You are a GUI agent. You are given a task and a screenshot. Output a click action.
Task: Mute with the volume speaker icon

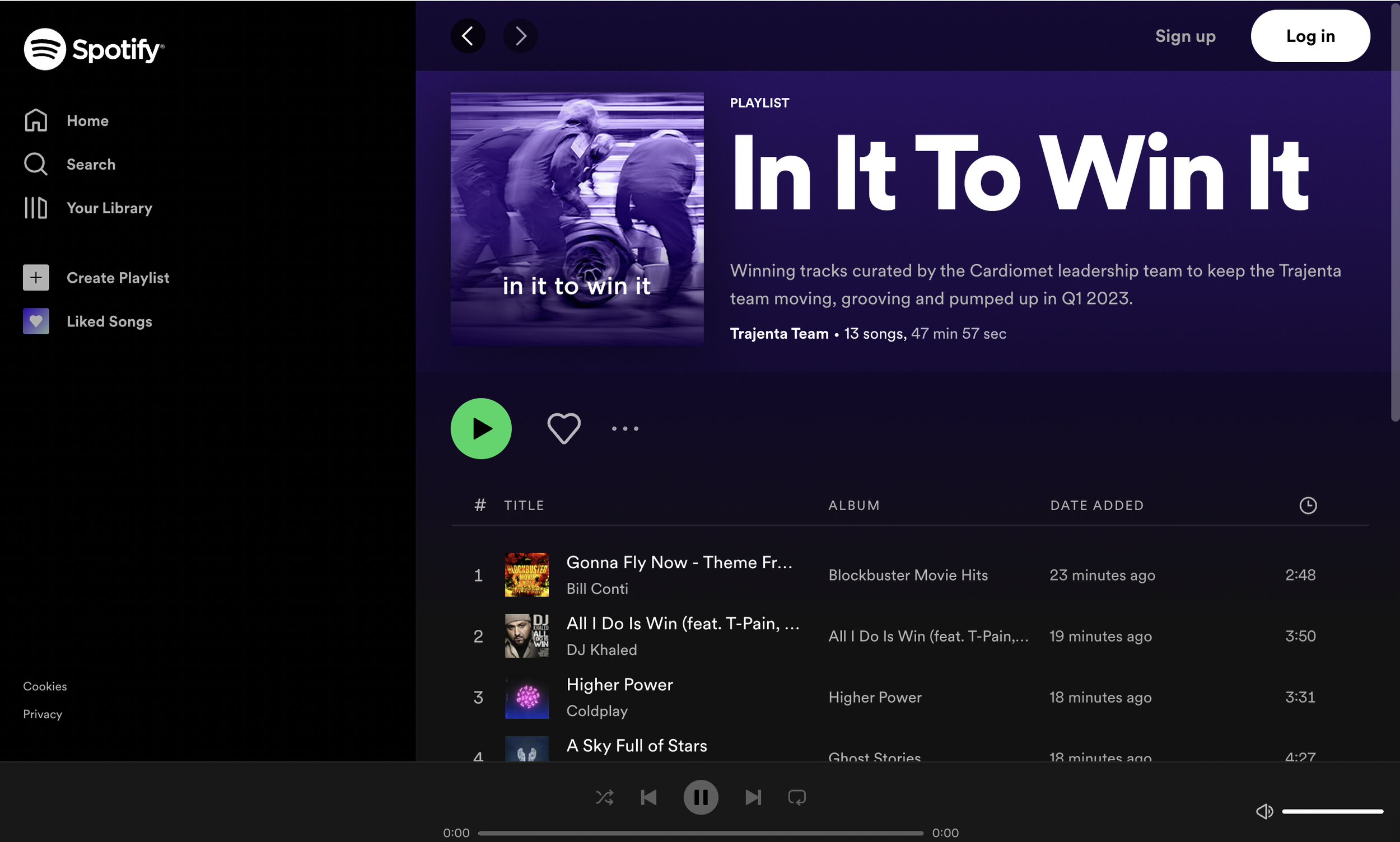click(x=1264, y=811)
